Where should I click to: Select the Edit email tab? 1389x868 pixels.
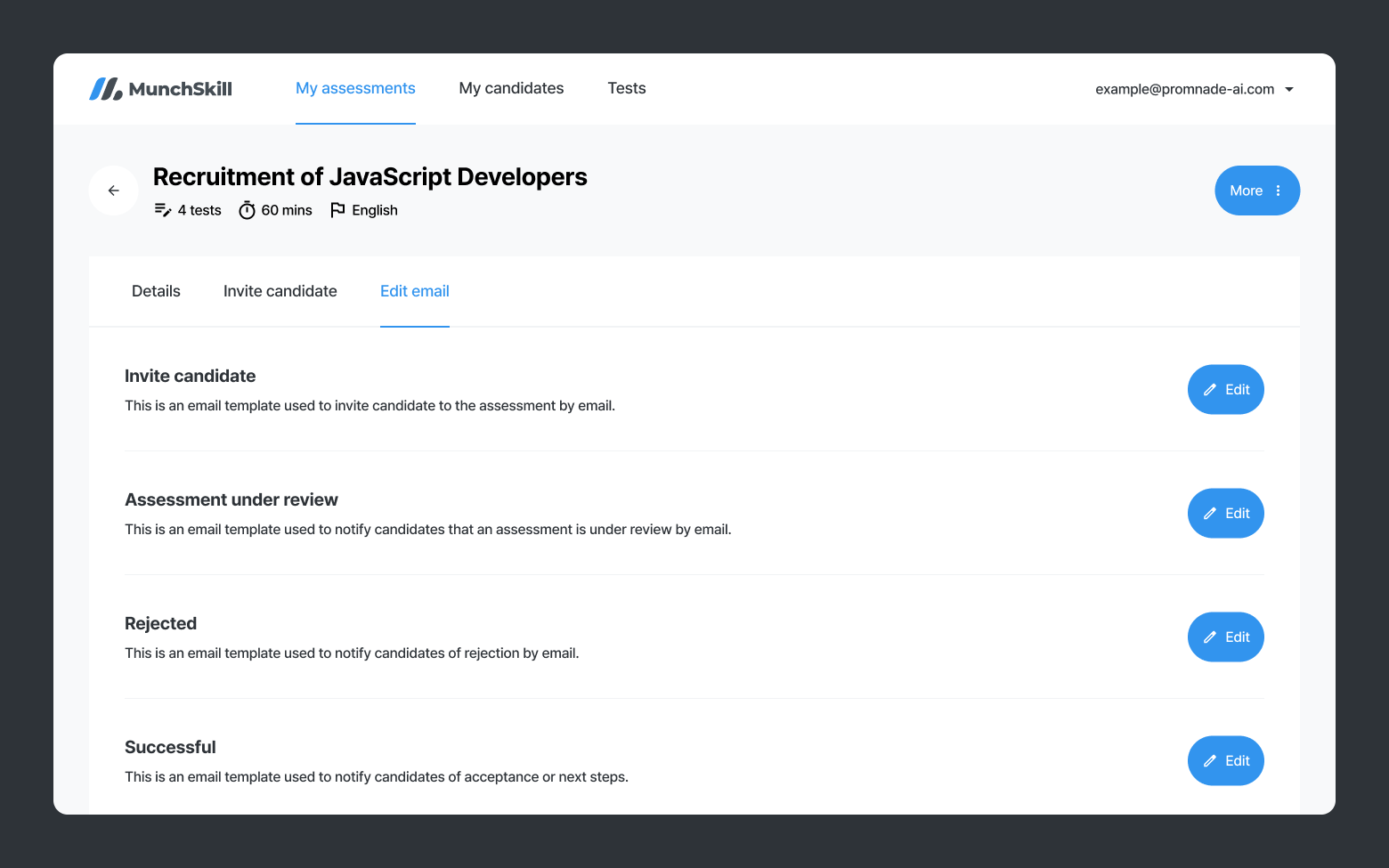415,291
